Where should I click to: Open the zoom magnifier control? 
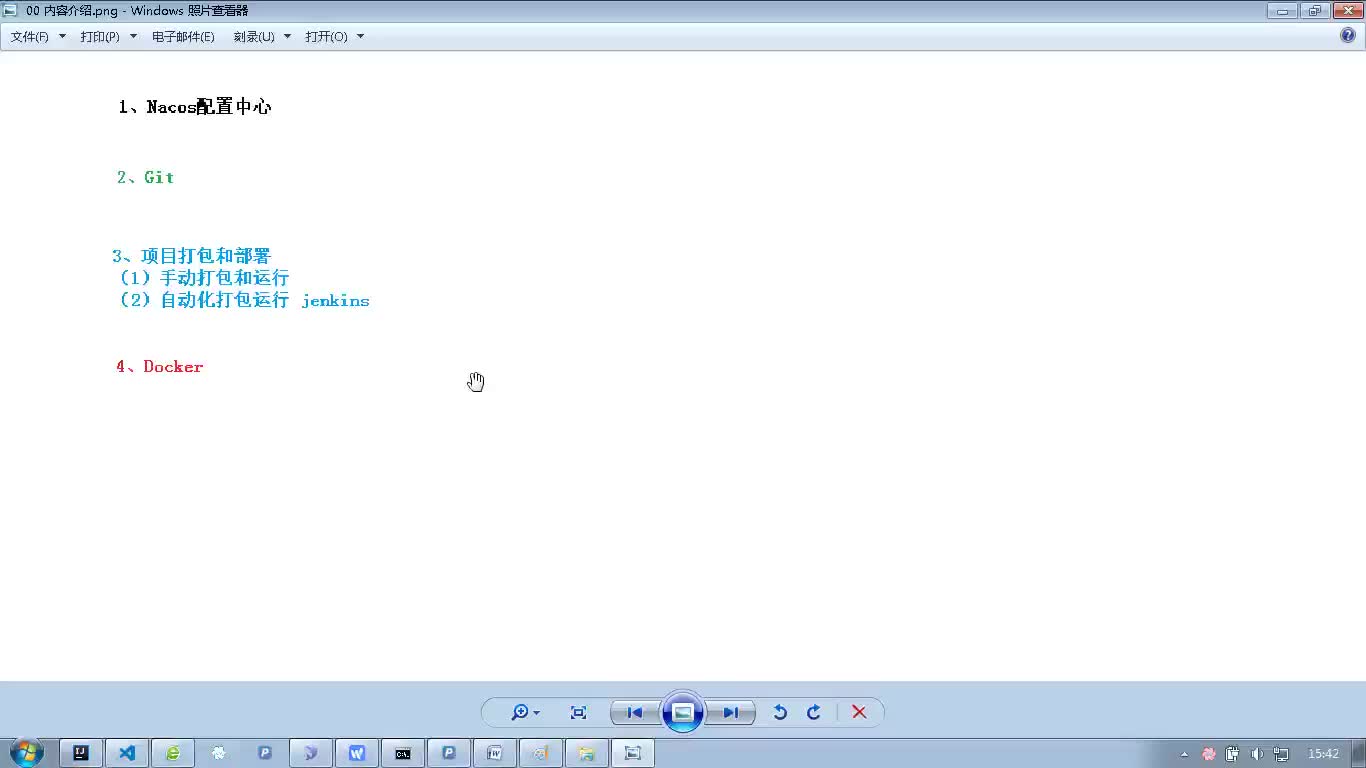(x=525, y=712)
